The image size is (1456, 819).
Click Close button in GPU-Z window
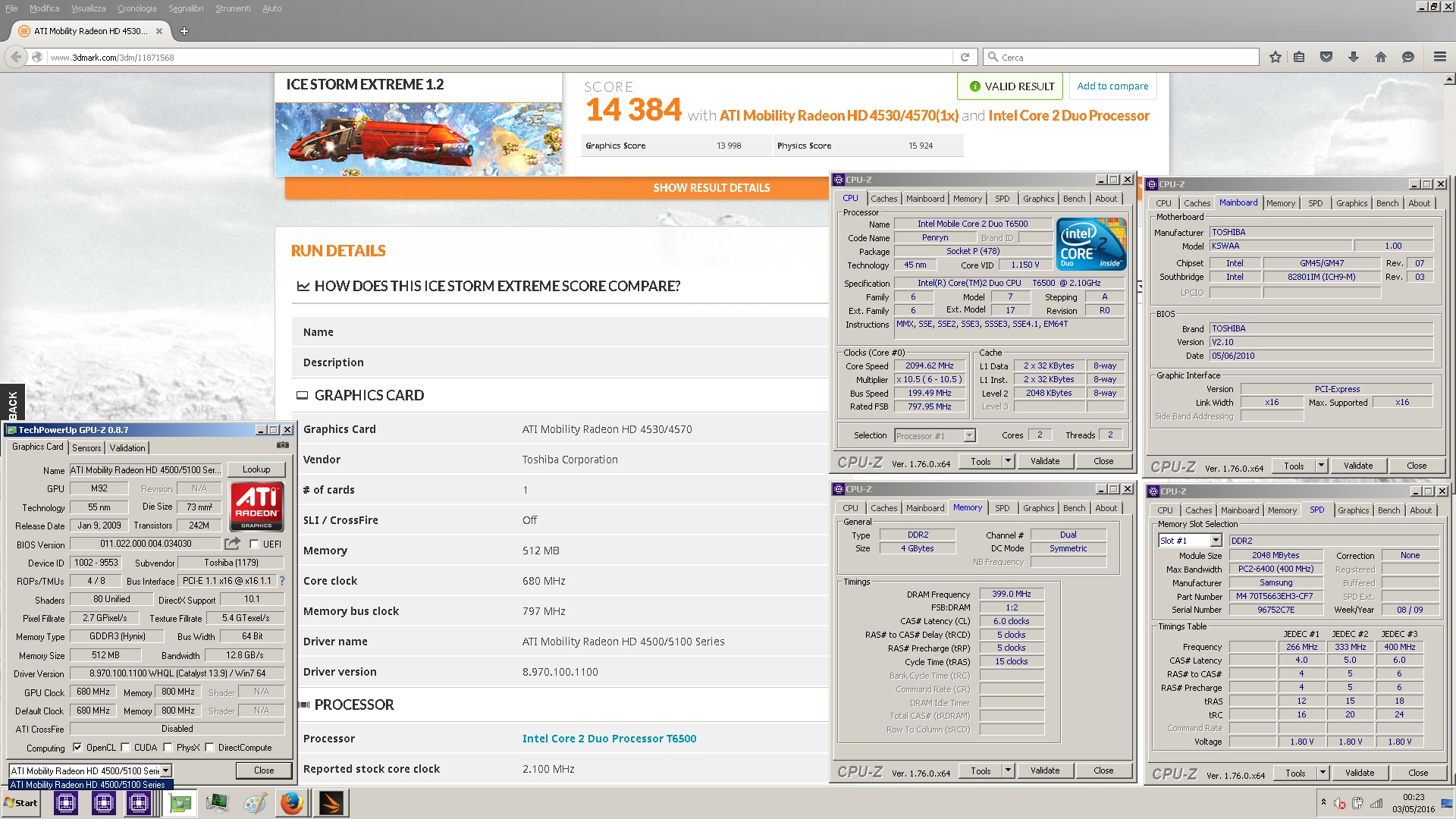click(264, 770)
